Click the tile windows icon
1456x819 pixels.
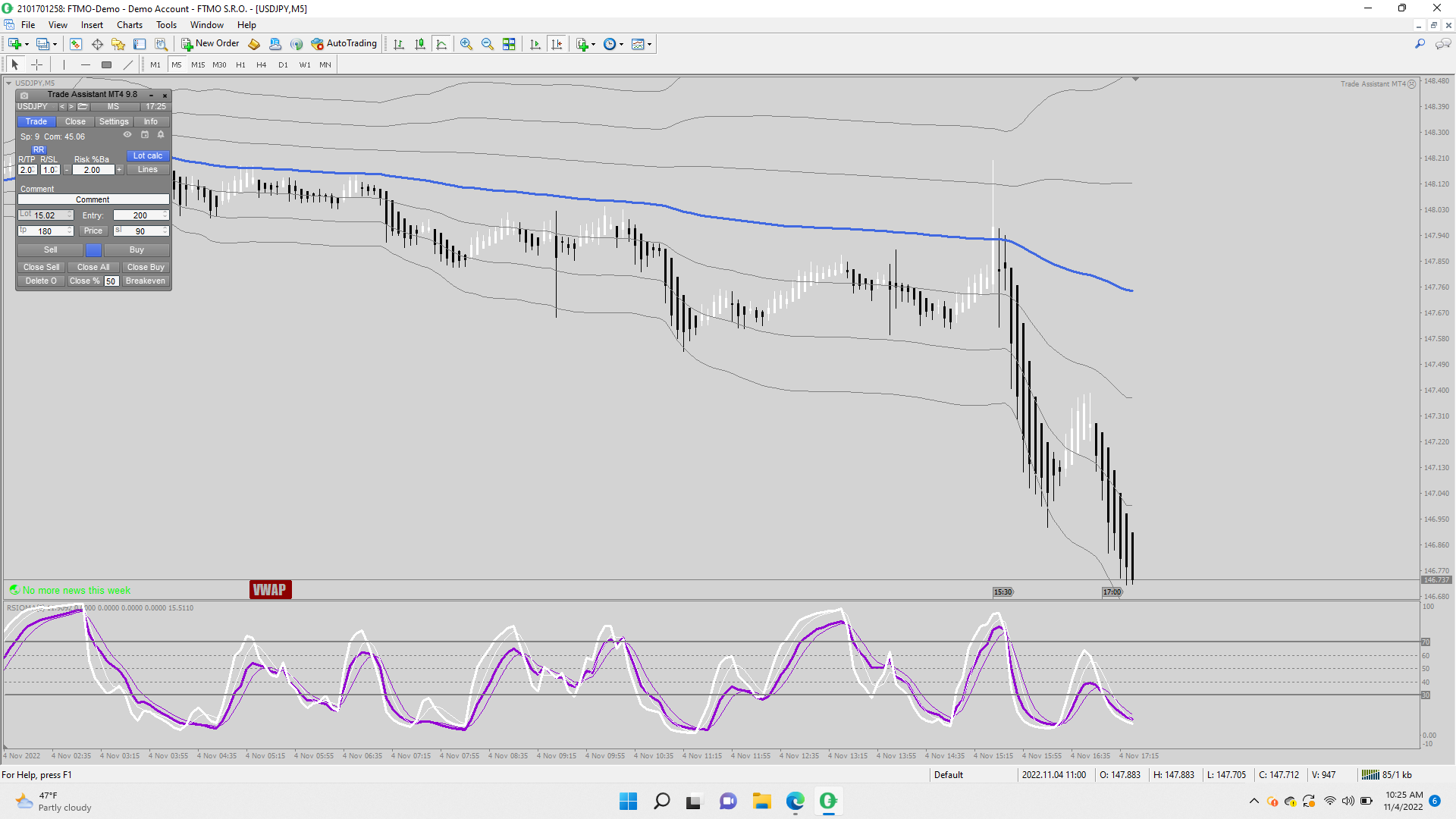(509, 44)
